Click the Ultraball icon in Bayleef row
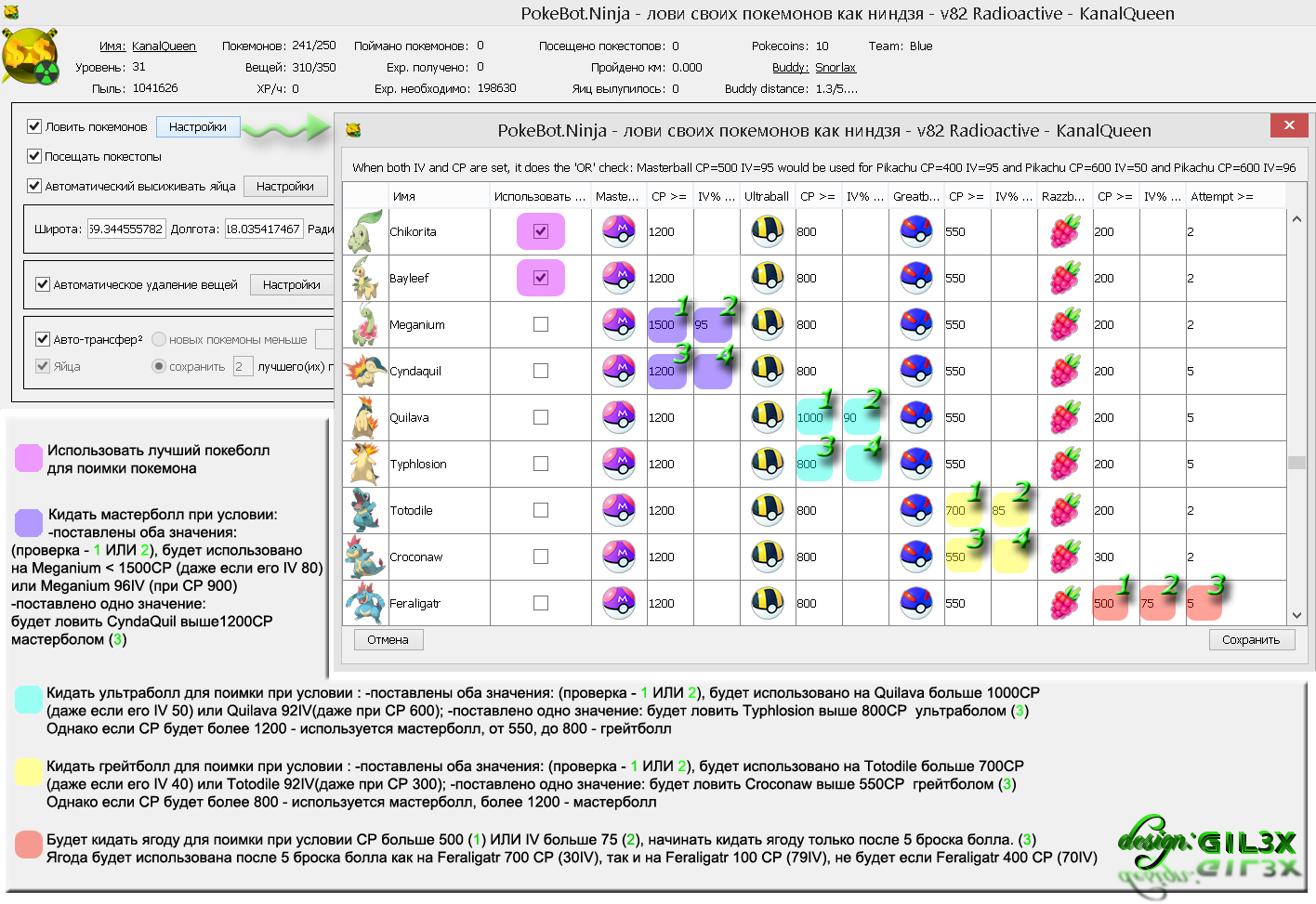The width and height of the screenshot is (1316, 904). click(768, 278)
